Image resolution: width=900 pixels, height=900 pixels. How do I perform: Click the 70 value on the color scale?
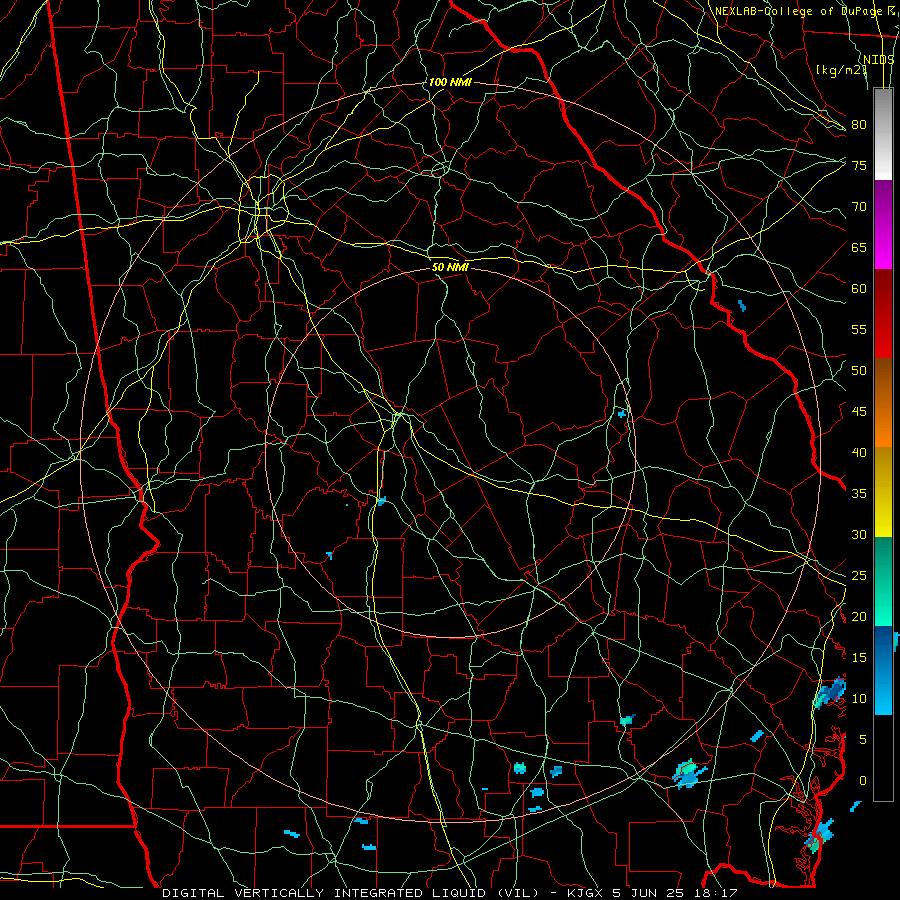[859, 207]
